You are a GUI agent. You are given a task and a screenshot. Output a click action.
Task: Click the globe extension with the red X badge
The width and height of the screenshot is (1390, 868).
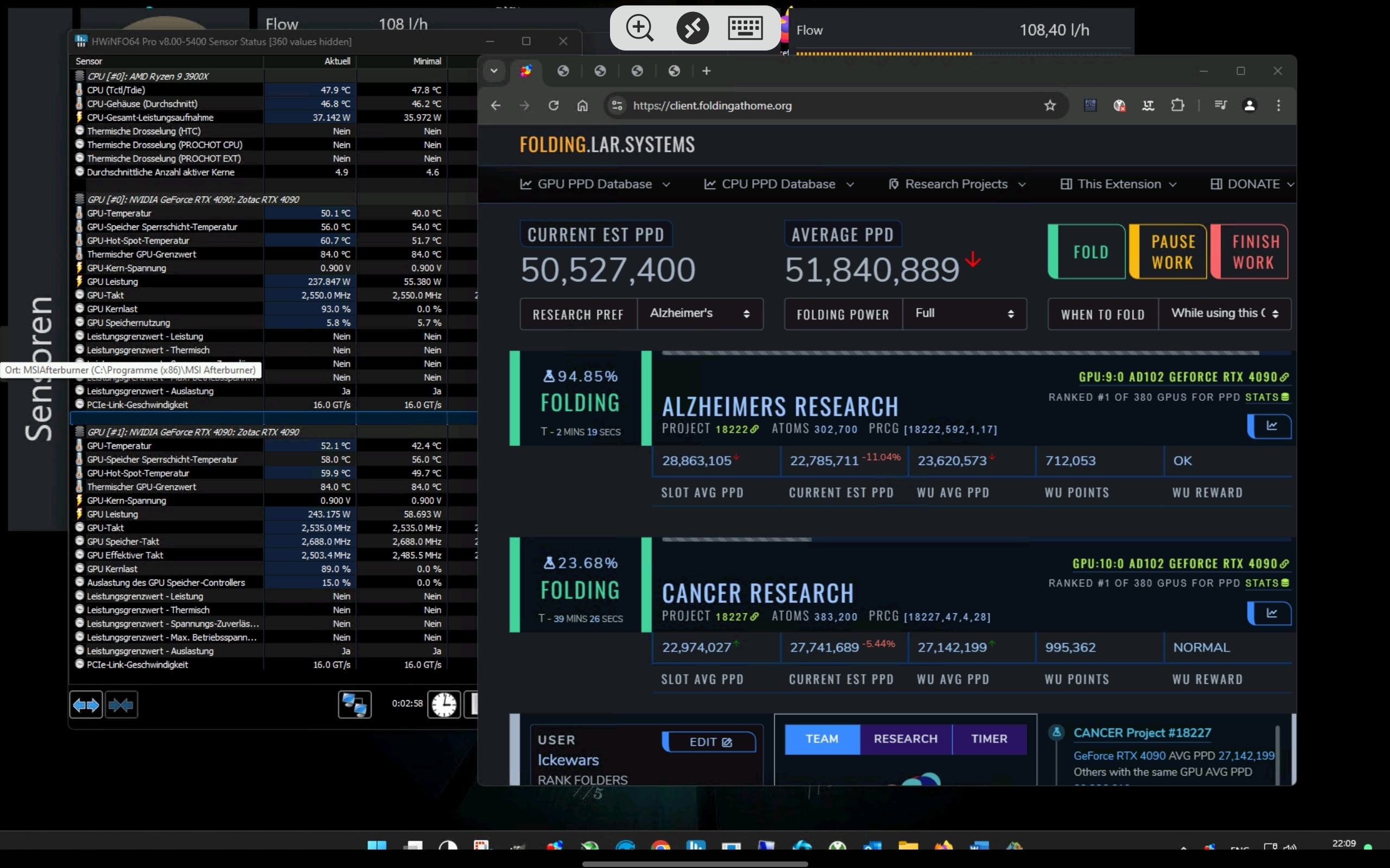tap(1119, 105)
